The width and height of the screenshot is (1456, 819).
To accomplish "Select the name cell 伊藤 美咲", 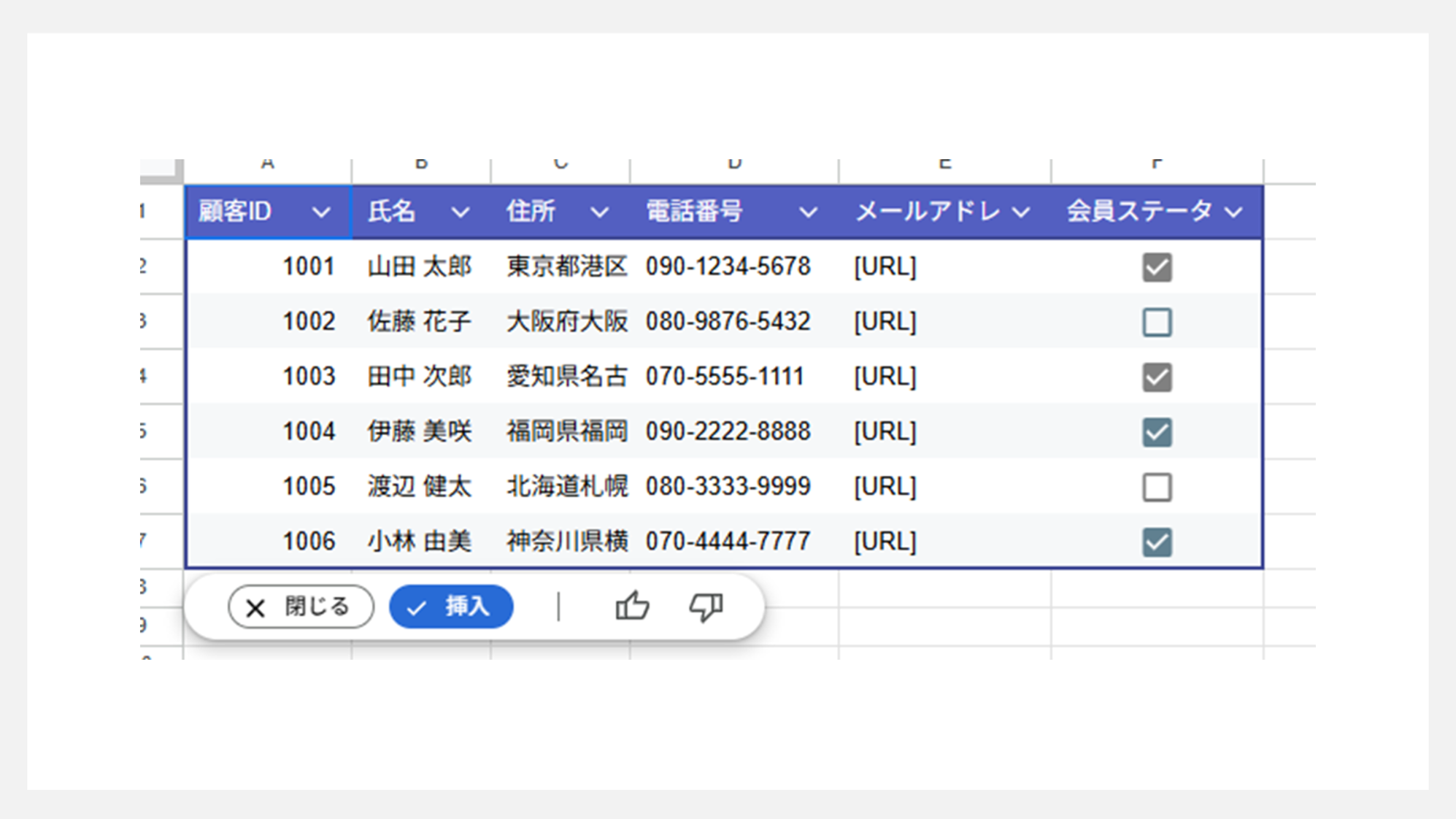I will (421, 431).
